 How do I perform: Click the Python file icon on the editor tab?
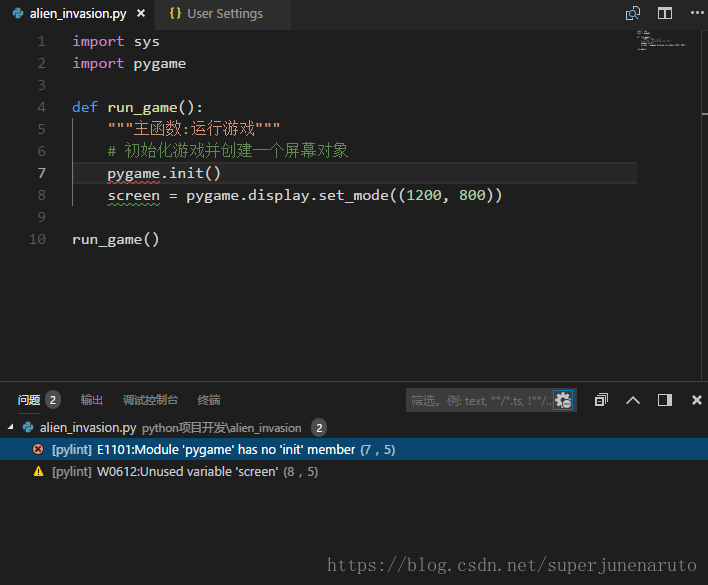(18, 13)
